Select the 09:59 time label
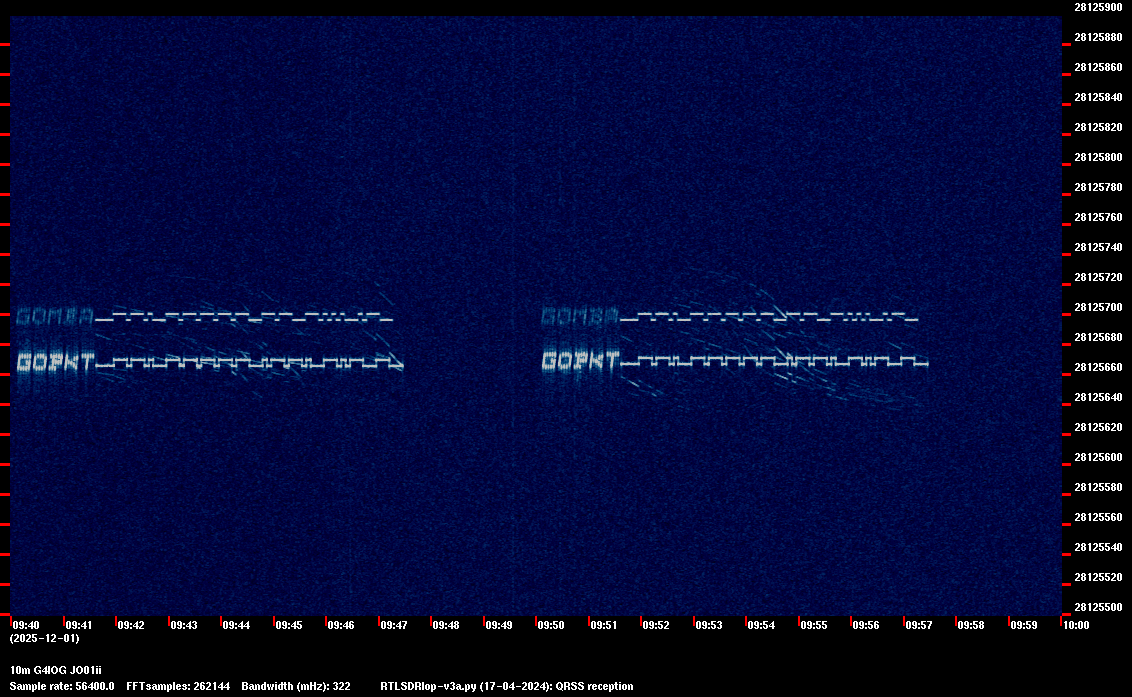The width and height of the screenshot is (1132, 697). 1024,625
